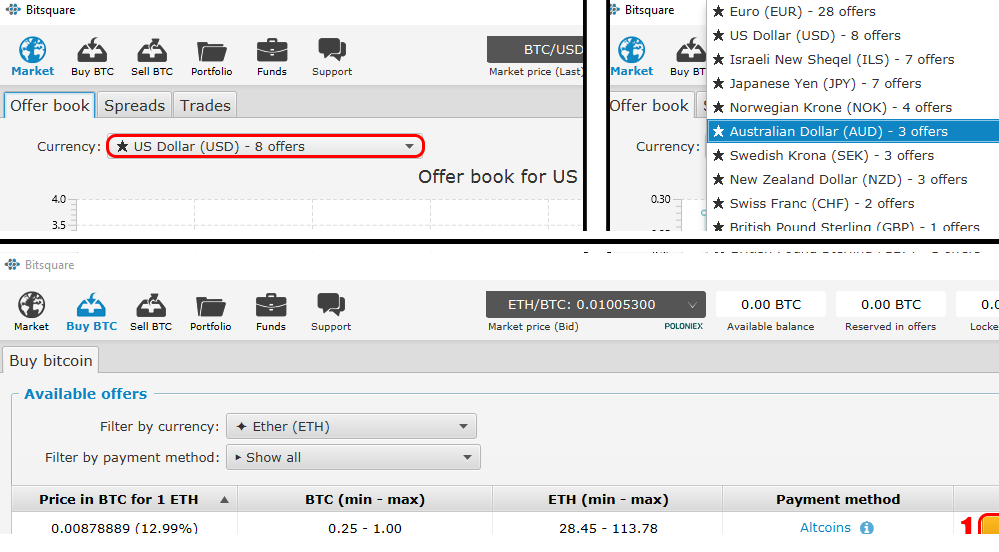Choose Israeli New Sheqel (ILS) option
The height and width of the screenshot is (552, 999).
pos(853,59)
